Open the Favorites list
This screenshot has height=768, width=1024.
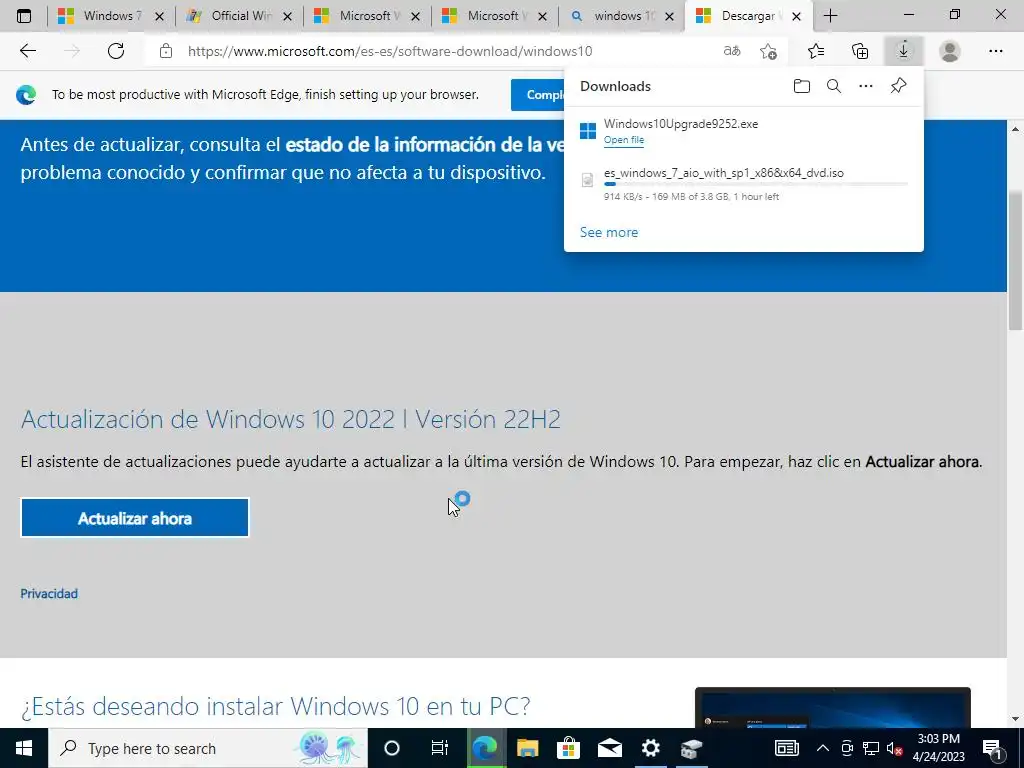(816, 51)
